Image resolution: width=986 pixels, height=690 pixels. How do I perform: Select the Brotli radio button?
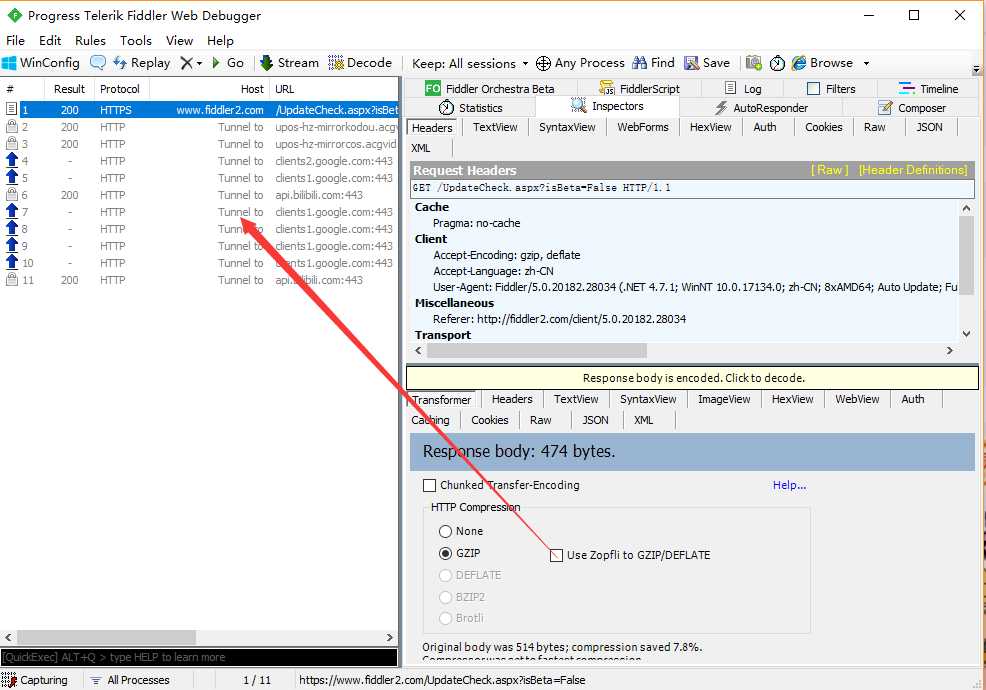point(445,618)
